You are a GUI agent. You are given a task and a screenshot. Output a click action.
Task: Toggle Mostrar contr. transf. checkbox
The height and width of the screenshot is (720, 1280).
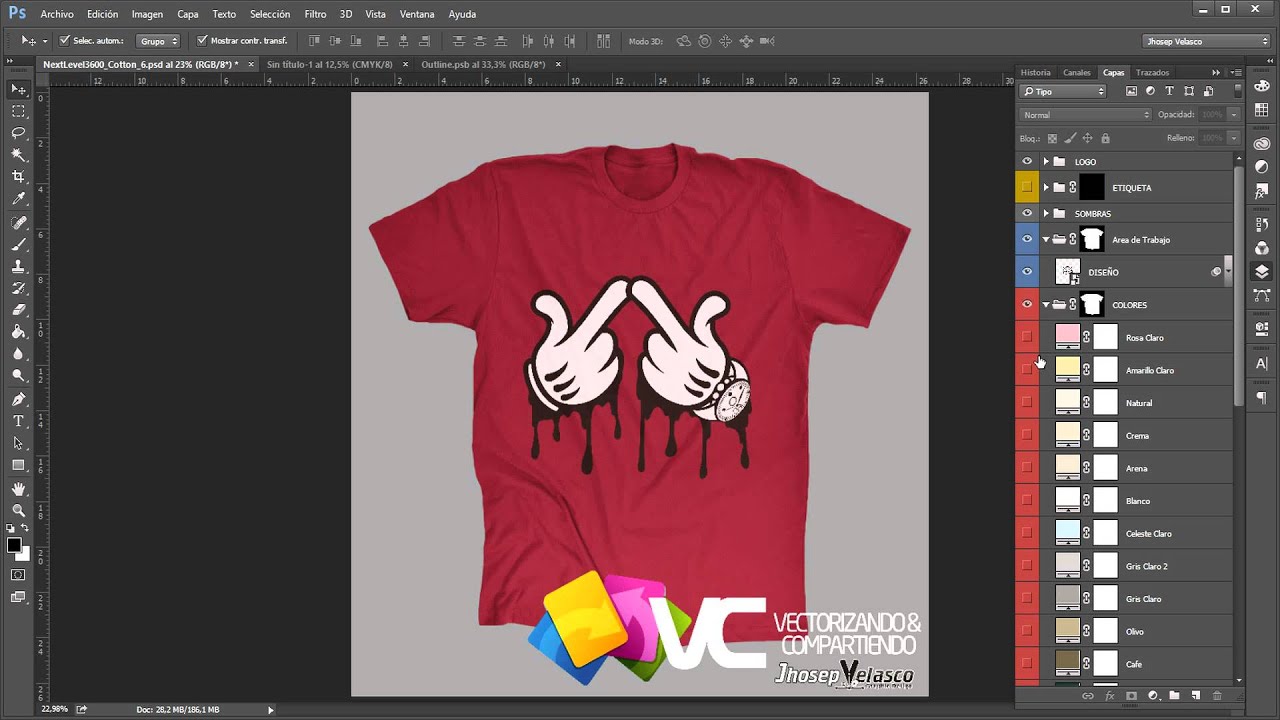click(202, 41)
